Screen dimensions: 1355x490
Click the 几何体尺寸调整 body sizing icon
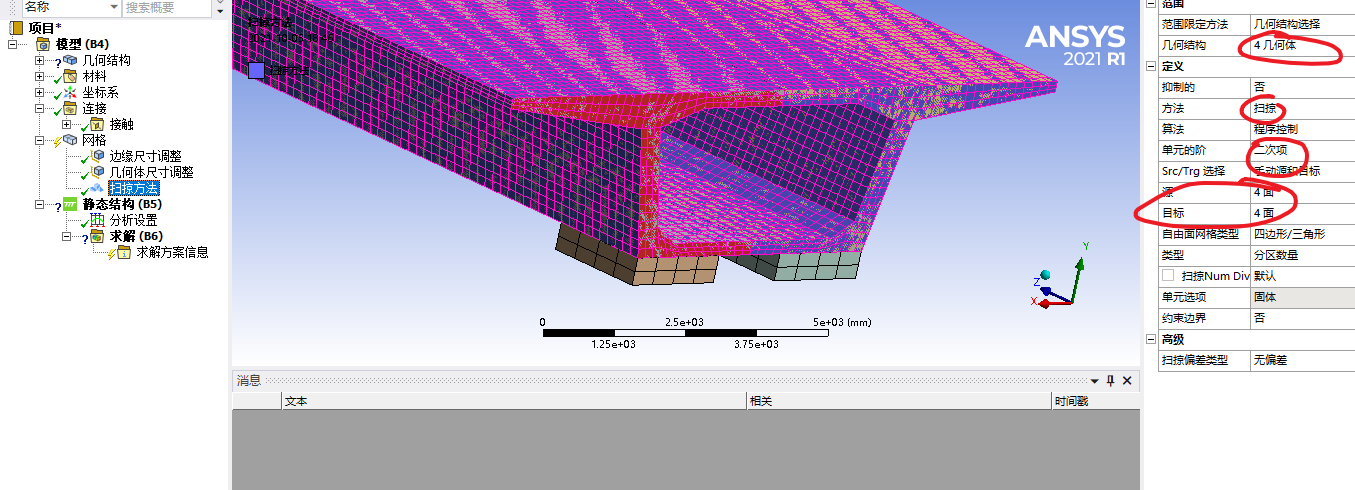pyautogui.click(x=97, y=172)
